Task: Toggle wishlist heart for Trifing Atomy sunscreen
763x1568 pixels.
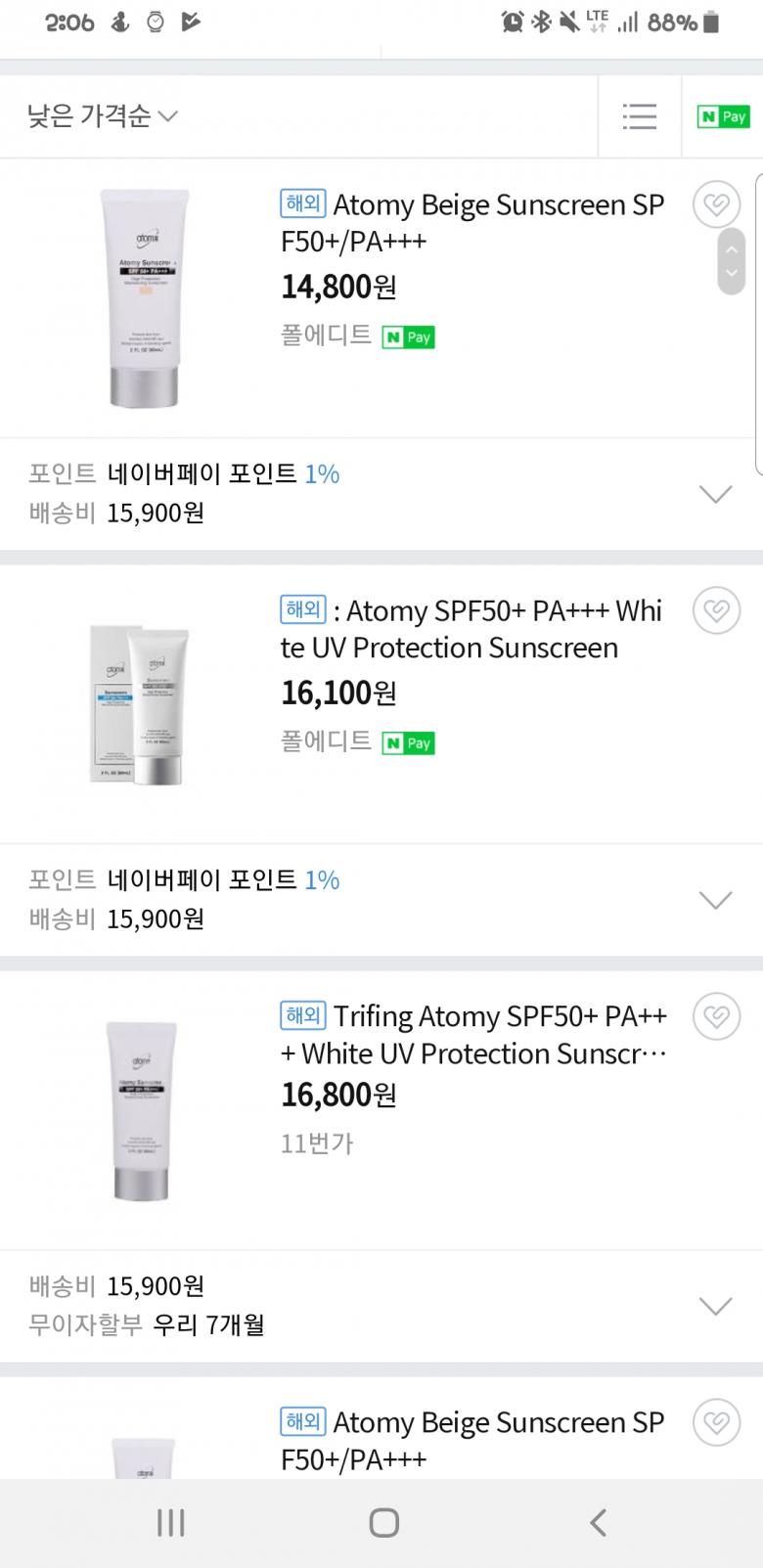Action: 716,1017
